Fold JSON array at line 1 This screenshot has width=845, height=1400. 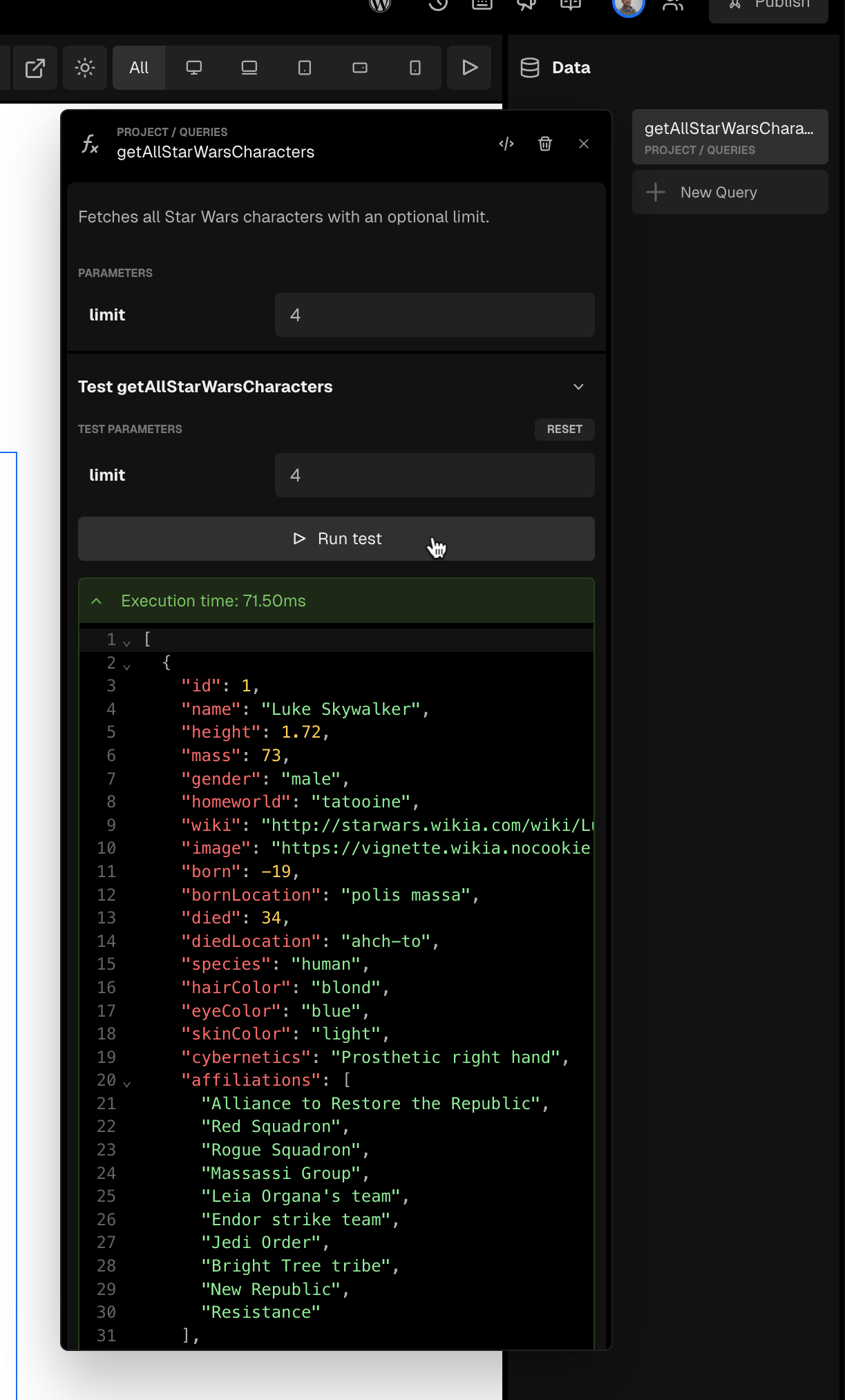coord(126,643)
